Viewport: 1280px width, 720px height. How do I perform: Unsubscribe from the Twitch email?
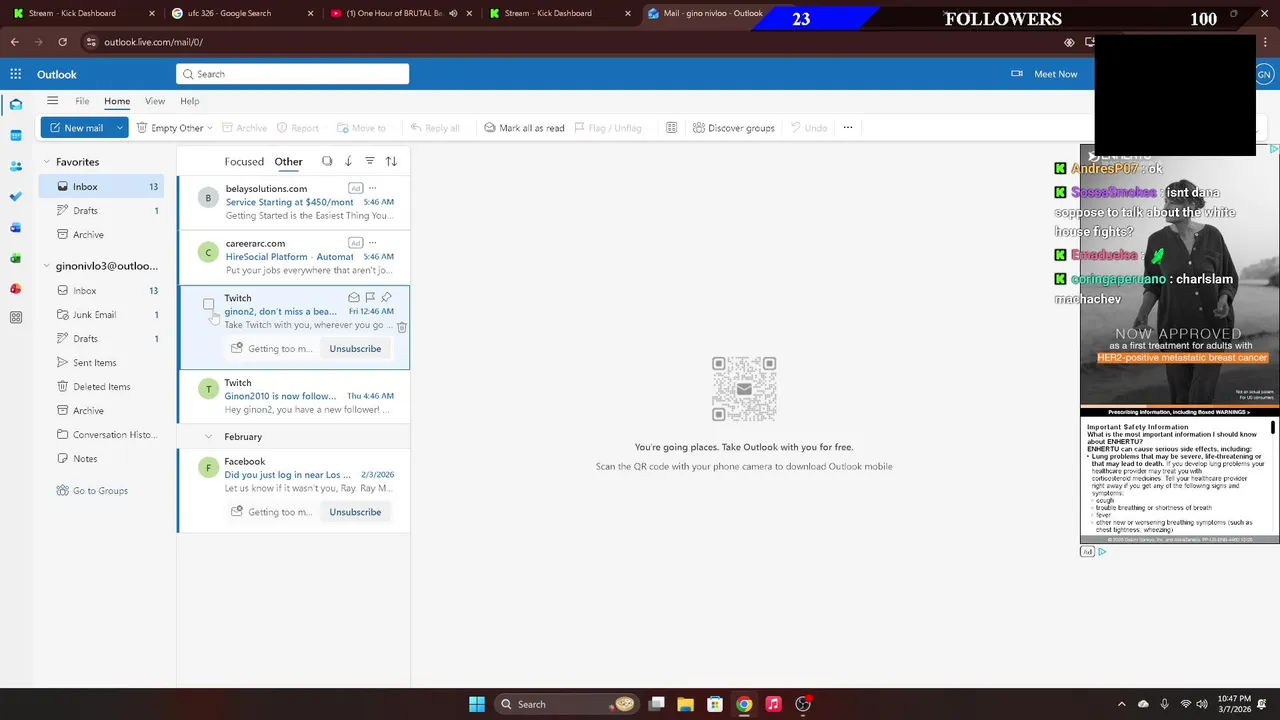click(355, 349)
